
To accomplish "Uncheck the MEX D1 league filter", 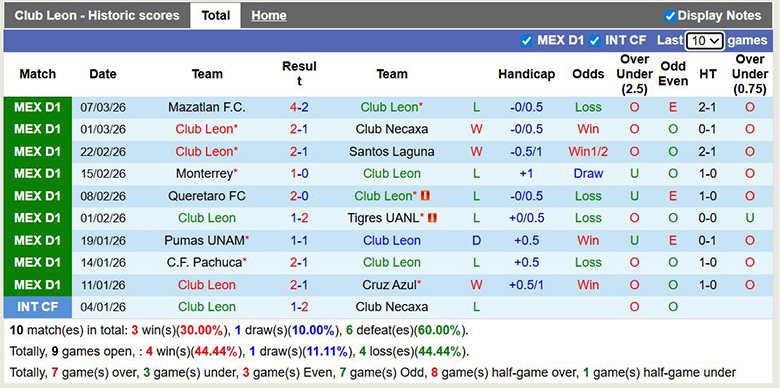I will click(x=526, y=41).
